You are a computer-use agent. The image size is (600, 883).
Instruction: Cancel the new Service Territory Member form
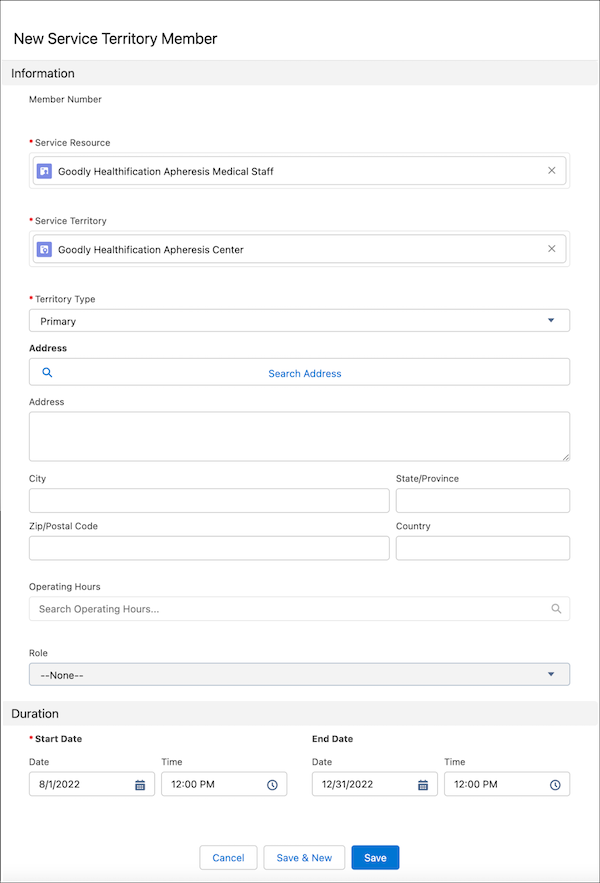click(x=228, y=857)
